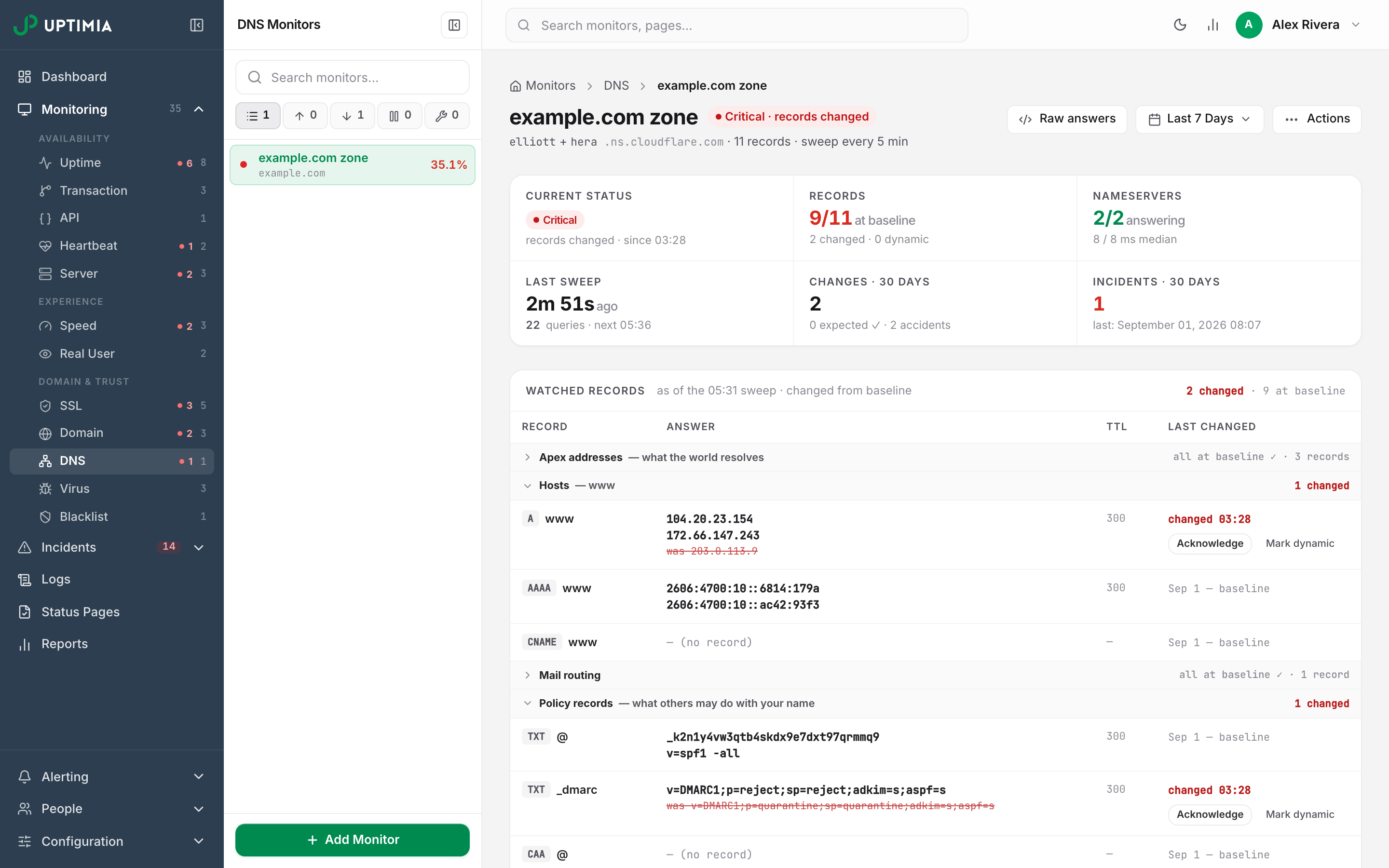Open Logs section
The width and height of the screenshot is (1389, 868).
(x=112, y=579)
